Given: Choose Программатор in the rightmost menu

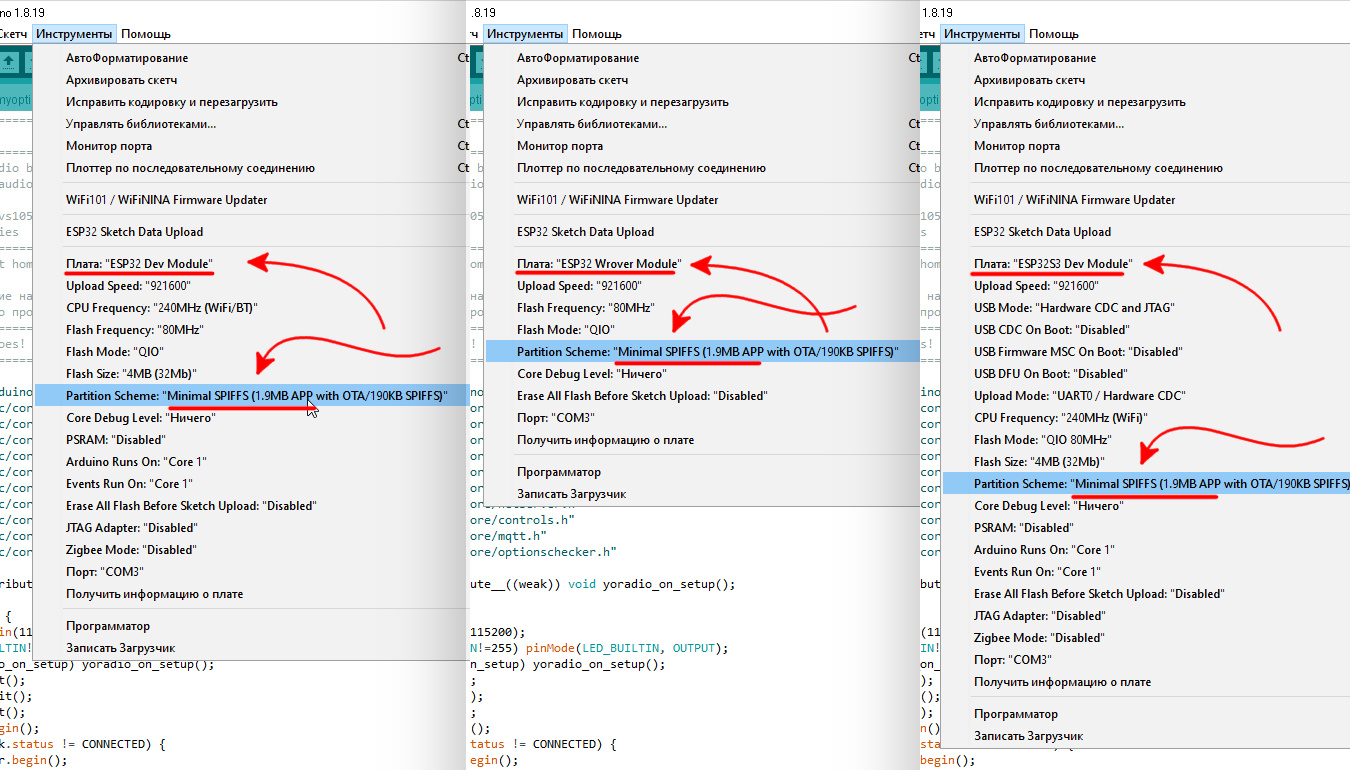Looking at the screenshot, I should (1015, 714).
